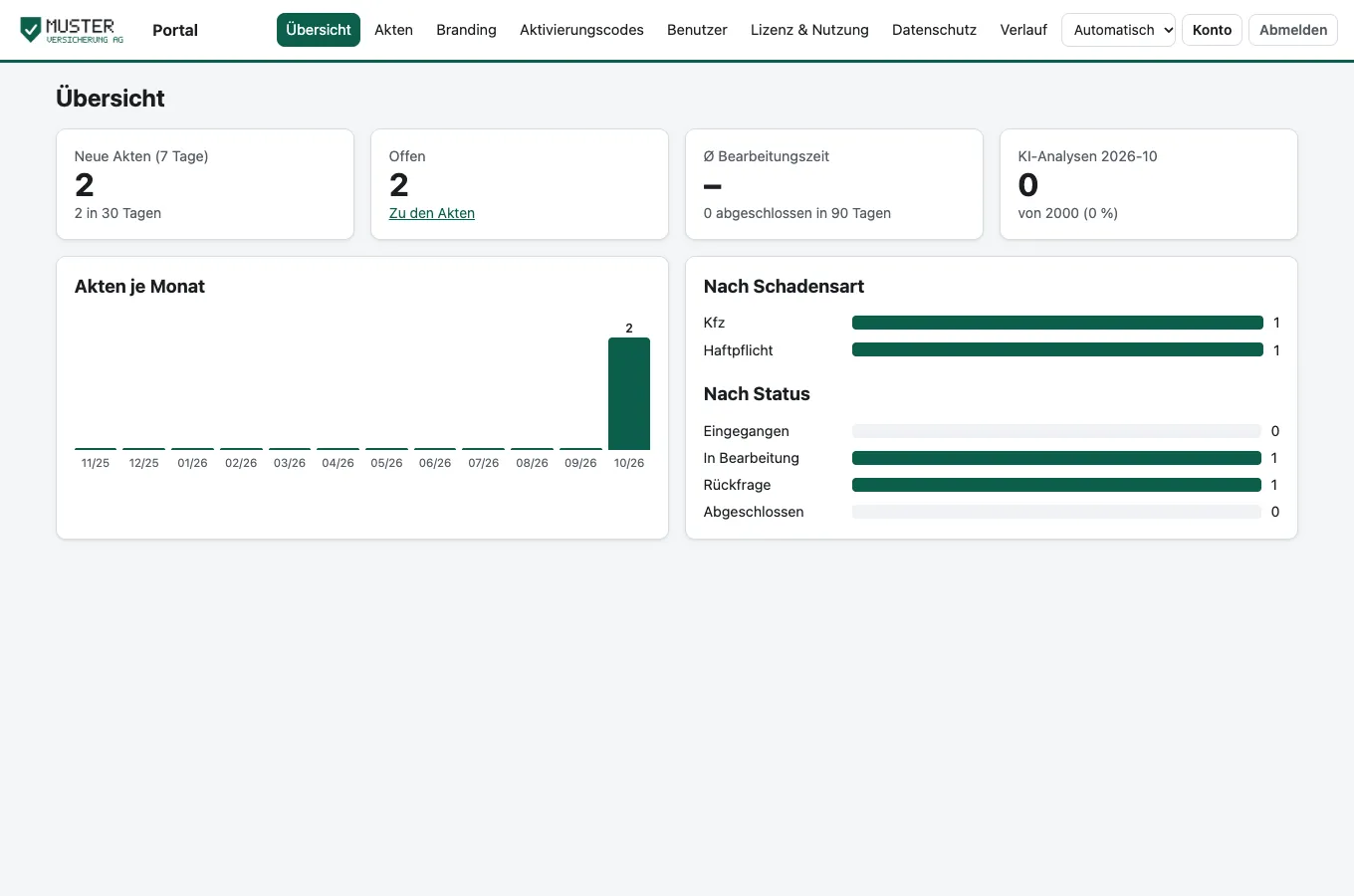The height and width of the screenshot is (896, 1354).
Task: Click the Abmelden button
Action: coord(1292,30)
